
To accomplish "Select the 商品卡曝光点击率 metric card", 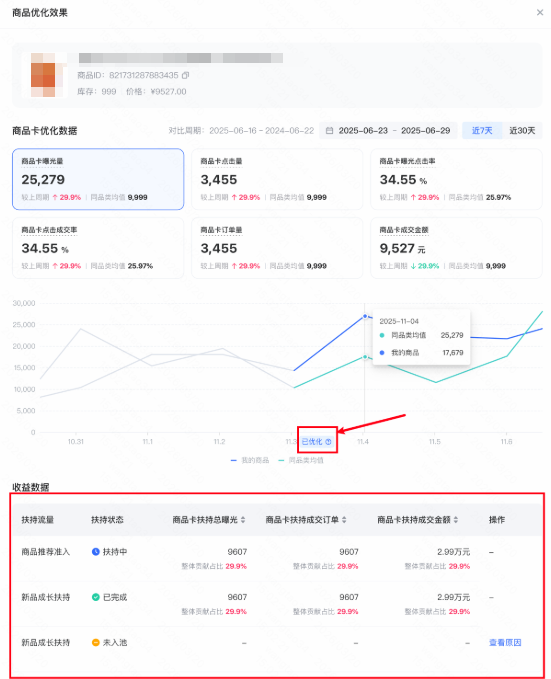I will click(456, 179).
